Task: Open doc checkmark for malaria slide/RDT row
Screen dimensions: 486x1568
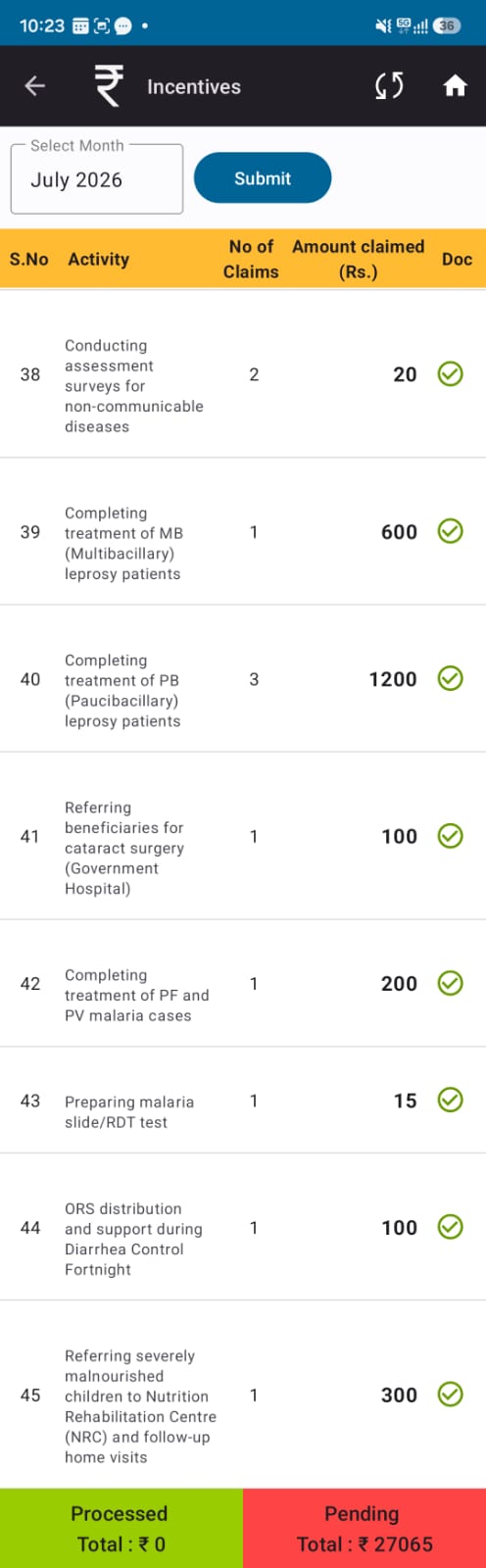Action: (450, 1101)
